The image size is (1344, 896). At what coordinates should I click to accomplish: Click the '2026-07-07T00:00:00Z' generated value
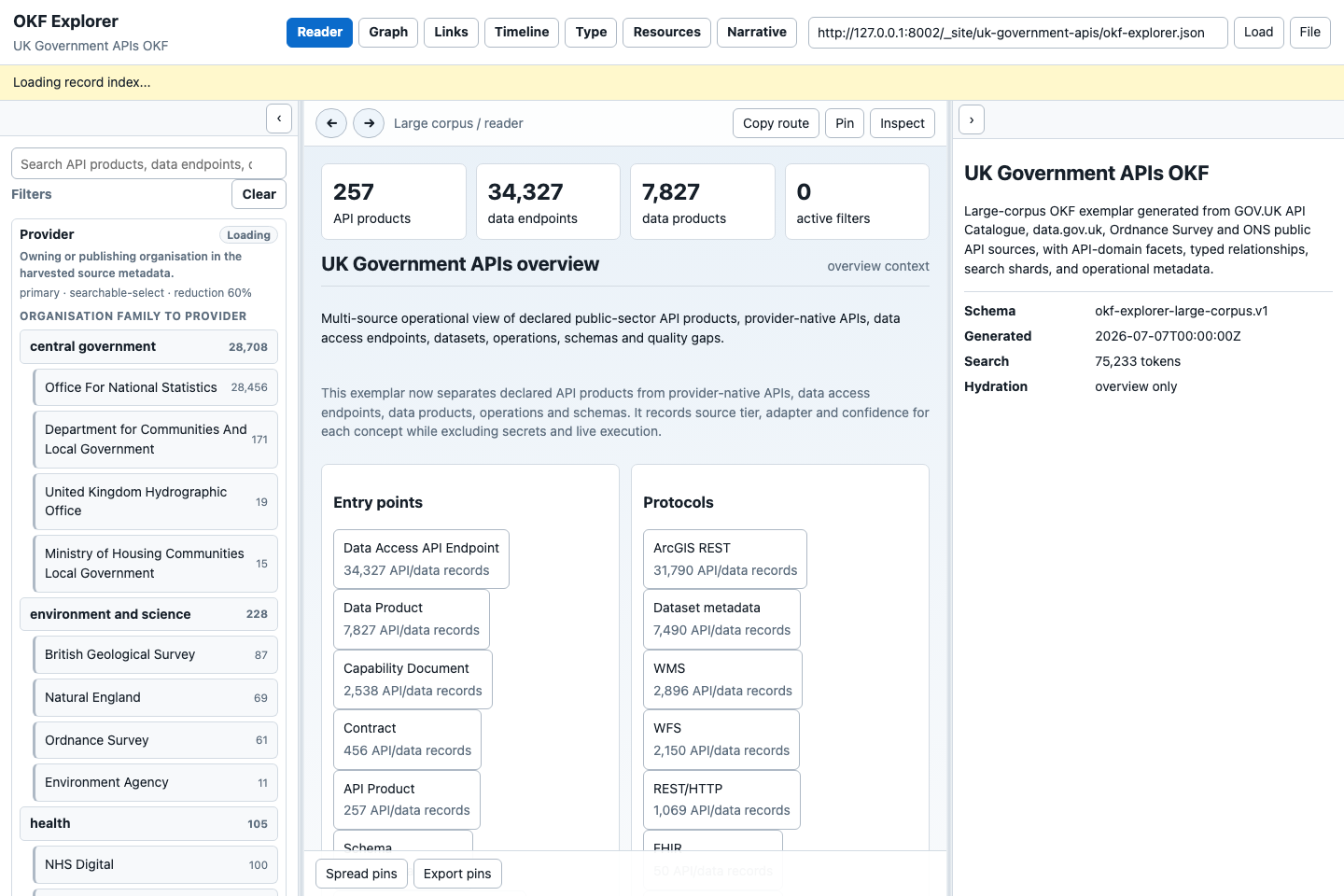[1168, 336]
